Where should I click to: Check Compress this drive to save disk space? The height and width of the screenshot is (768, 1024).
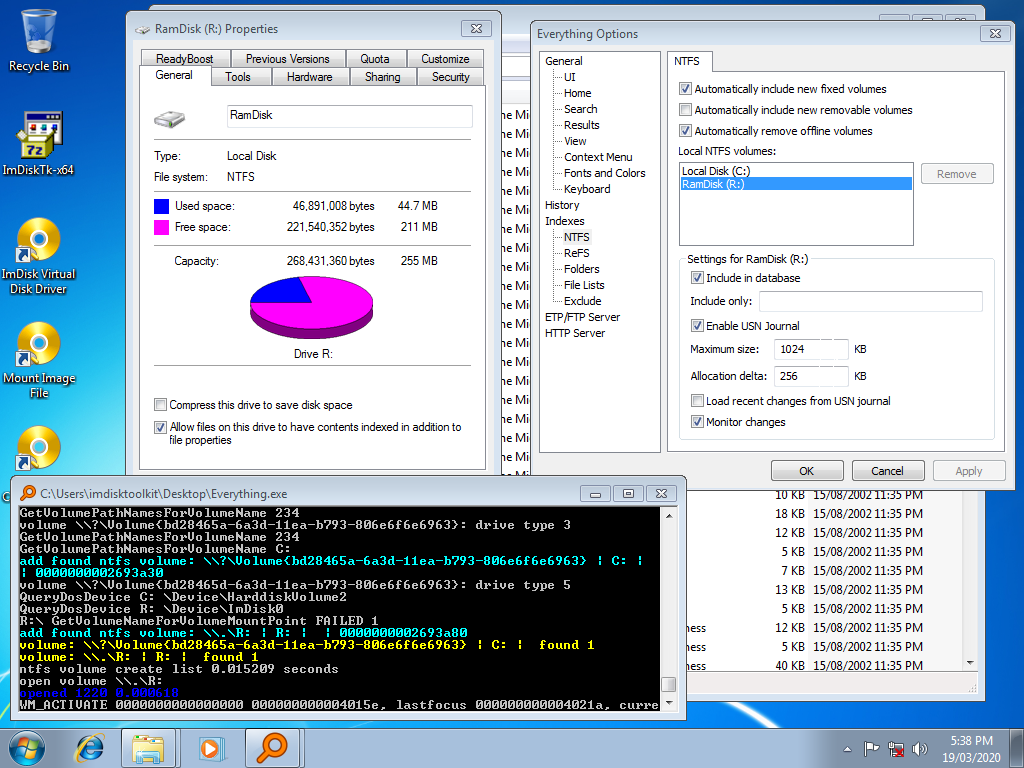pyautogui.click(x=160, y=405)
